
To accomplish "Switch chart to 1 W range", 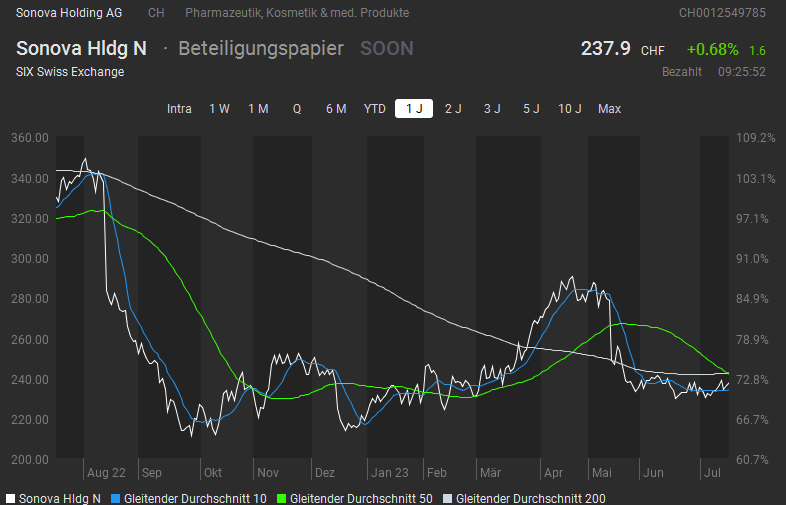I will pos(219,109).
